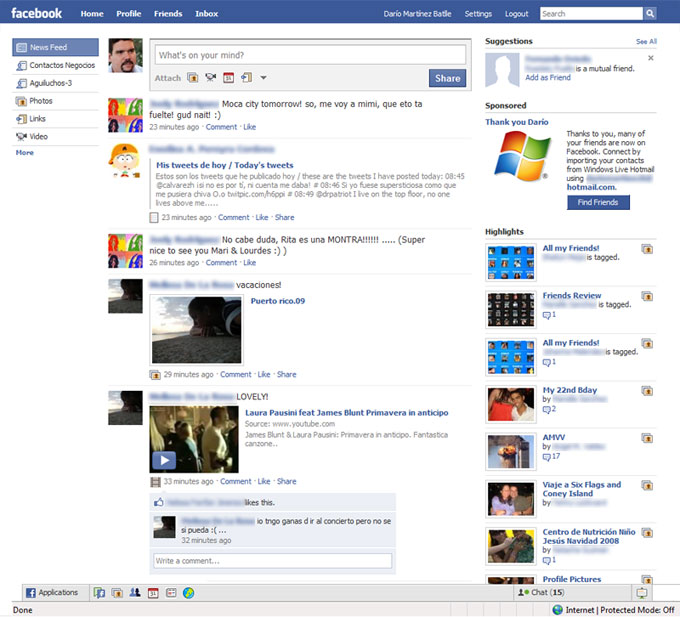Click the attach event calendar icon
The width and height of the screenshot is (680, 617).
click(228, 78)
